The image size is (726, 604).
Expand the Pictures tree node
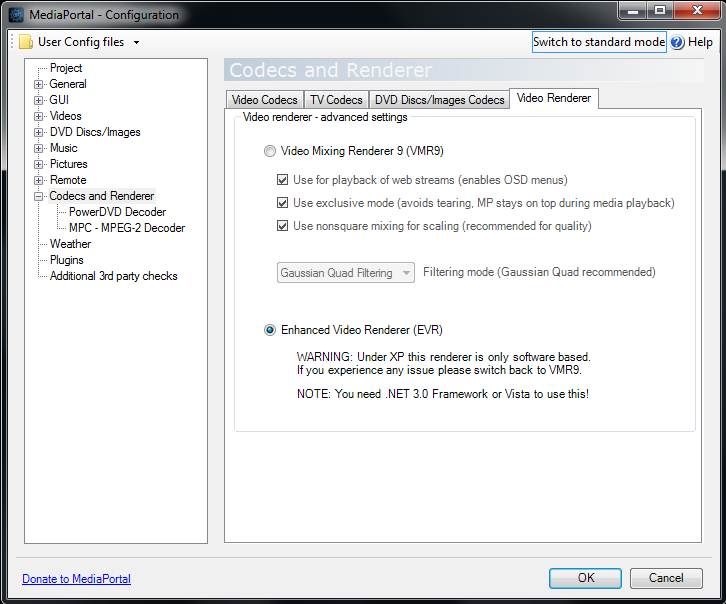pyautogui.click(x=38, y=164)
